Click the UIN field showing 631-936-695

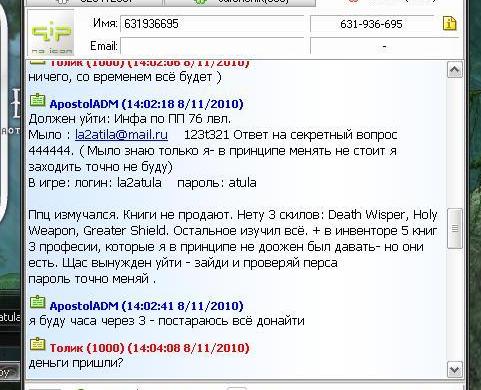[x=371, y=24]
